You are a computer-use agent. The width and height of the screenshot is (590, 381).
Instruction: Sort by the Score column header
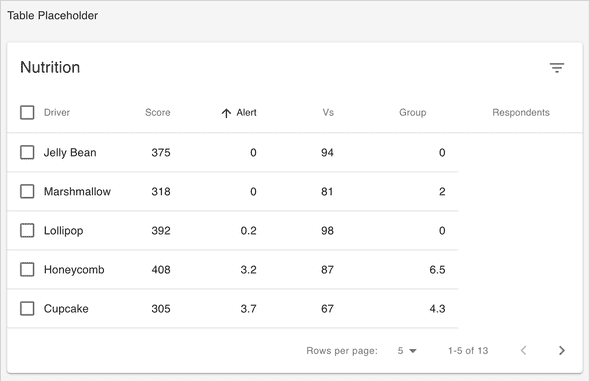click(x=158, y=112)
